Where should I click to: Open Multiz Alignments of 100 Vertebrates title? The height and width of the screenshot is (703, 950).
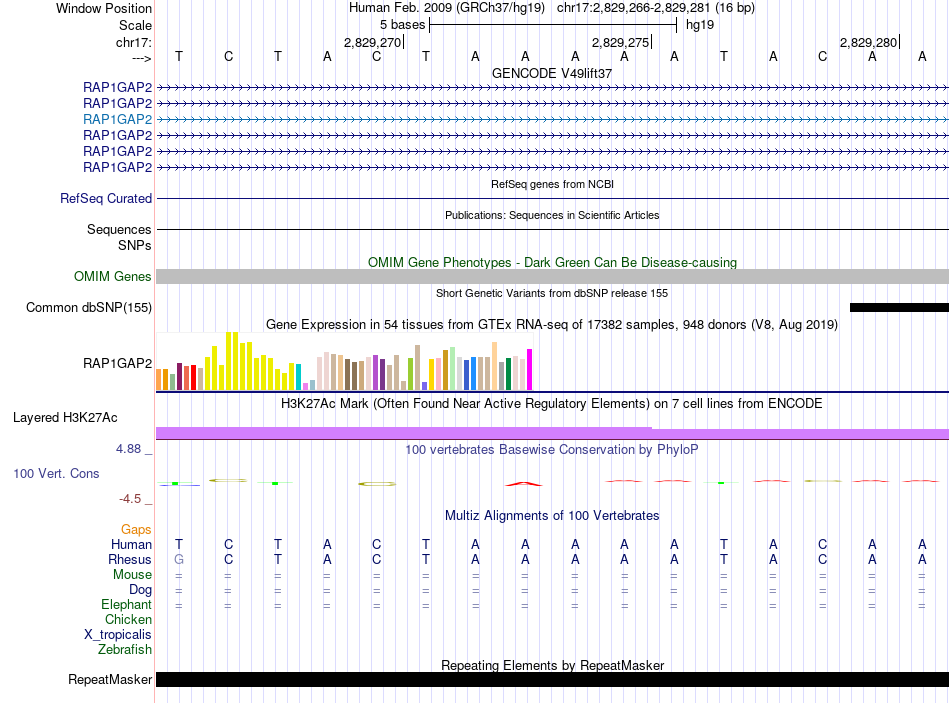[x=552, y=516]
